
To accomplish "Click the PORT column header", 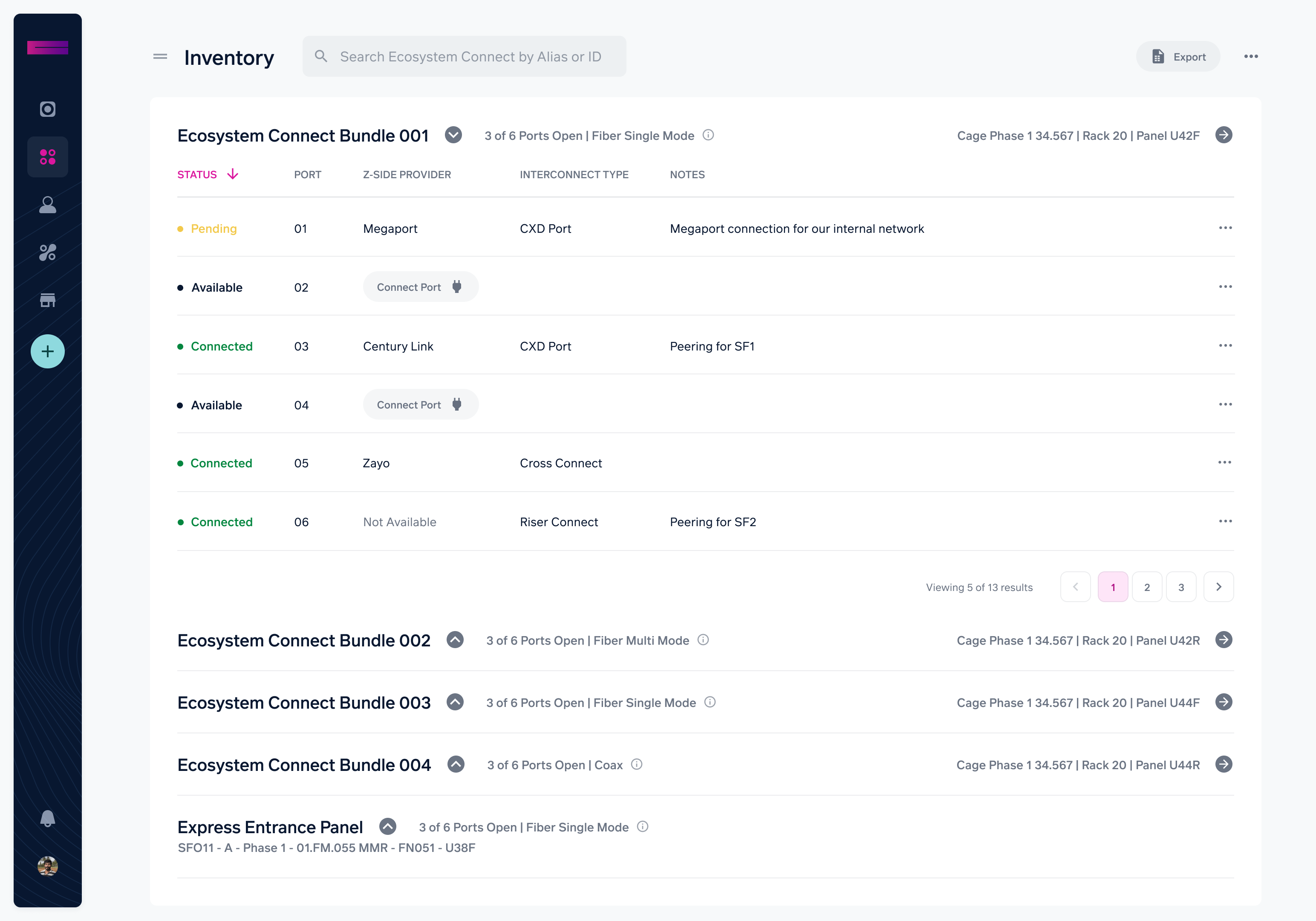I will 308,174.
